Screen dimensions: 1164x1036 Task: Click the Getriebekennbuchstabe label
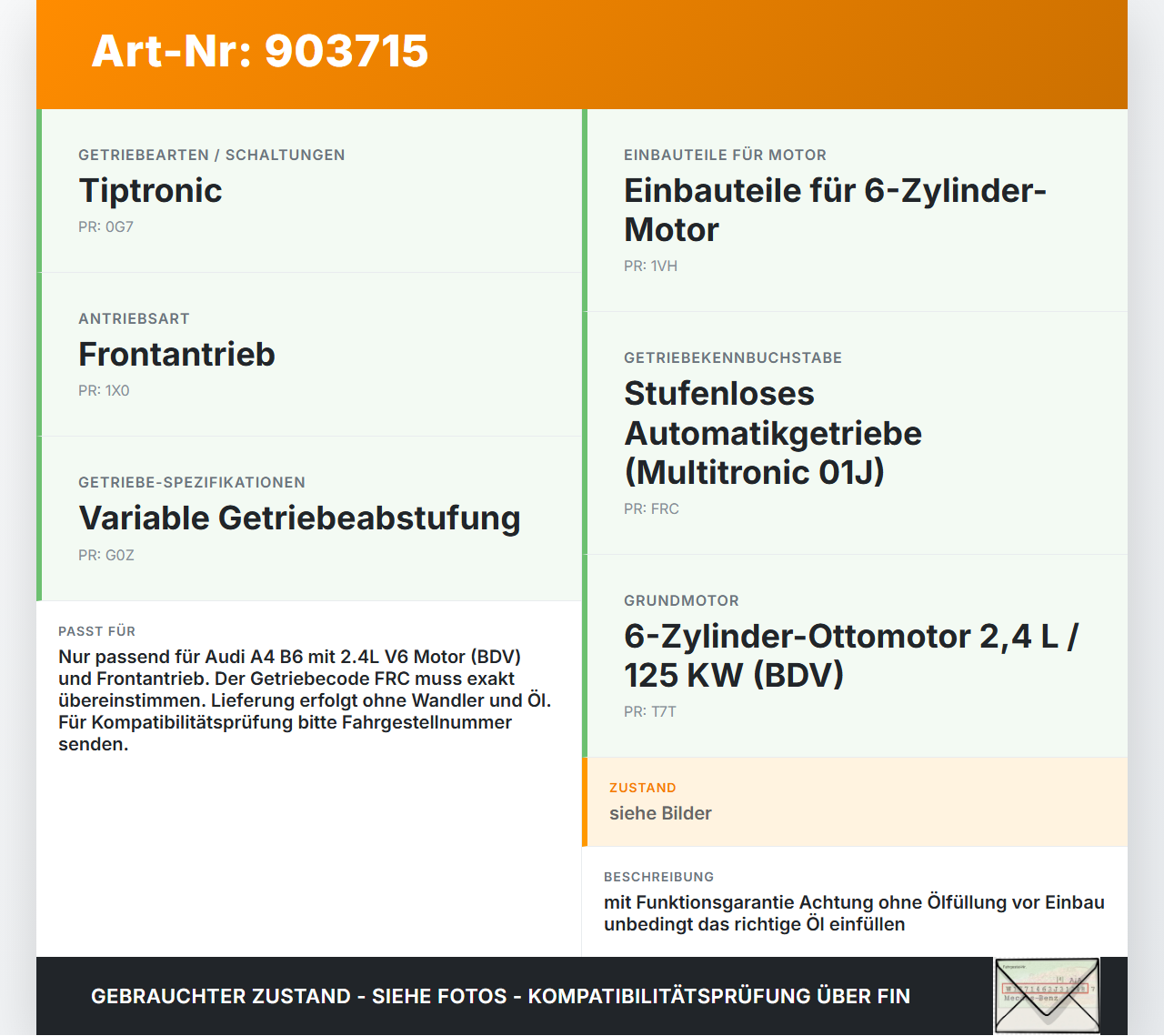pos(733,358)
